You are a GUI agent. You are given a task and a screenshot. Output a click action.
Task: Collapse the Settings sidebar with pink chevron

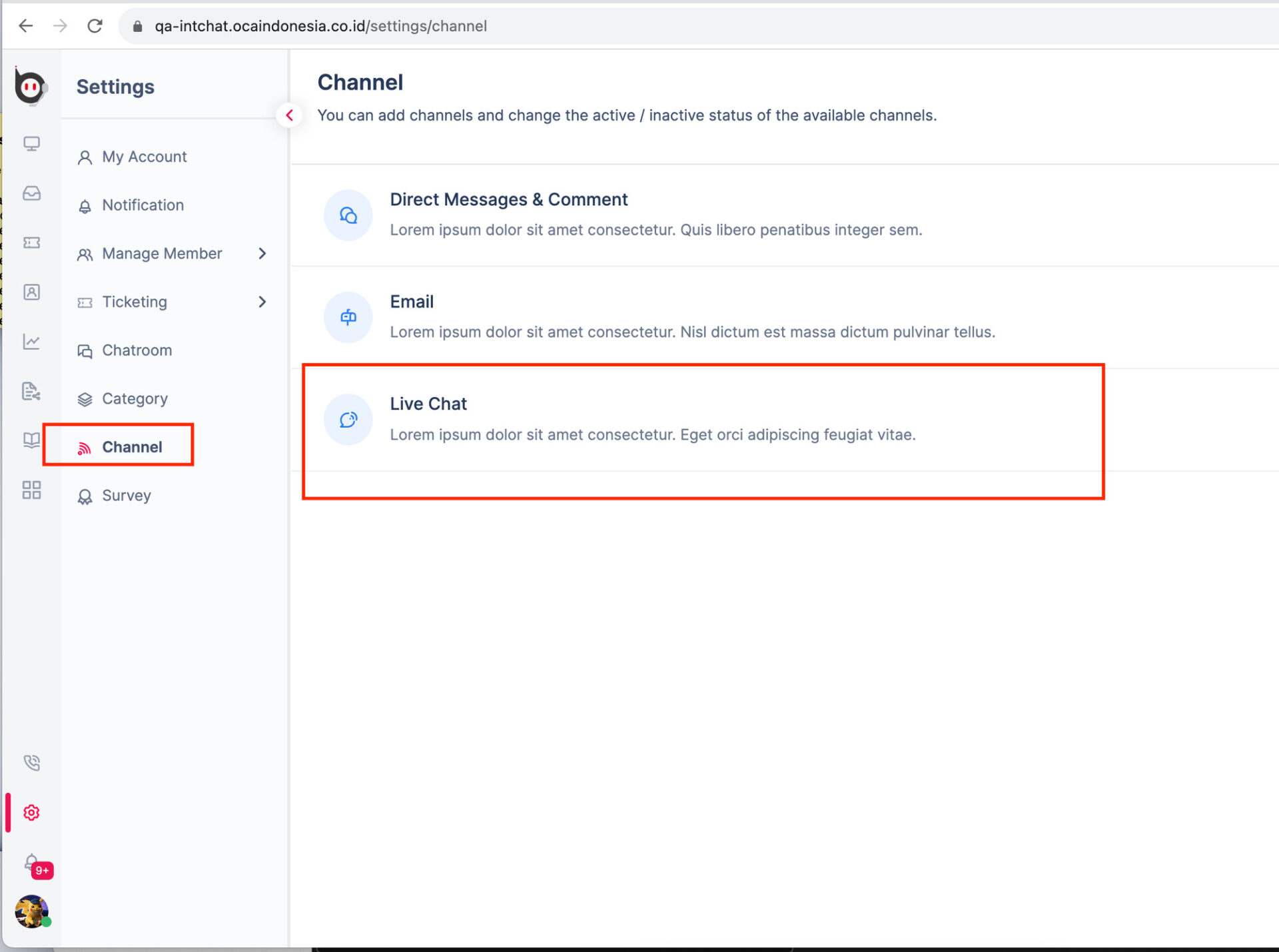pyautogui.click(x=289, y=115)
